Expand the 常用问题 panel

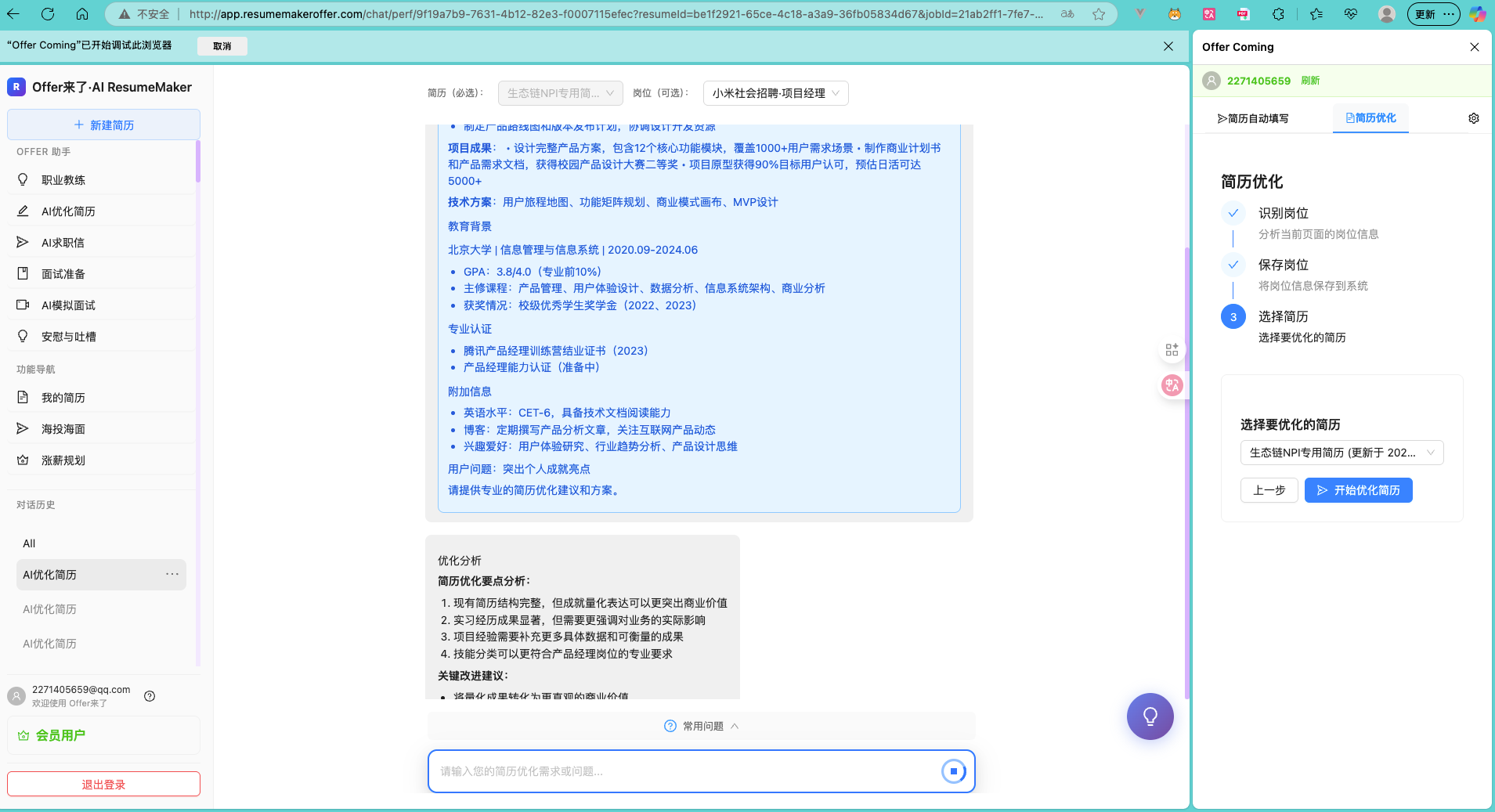pos(701,726)
